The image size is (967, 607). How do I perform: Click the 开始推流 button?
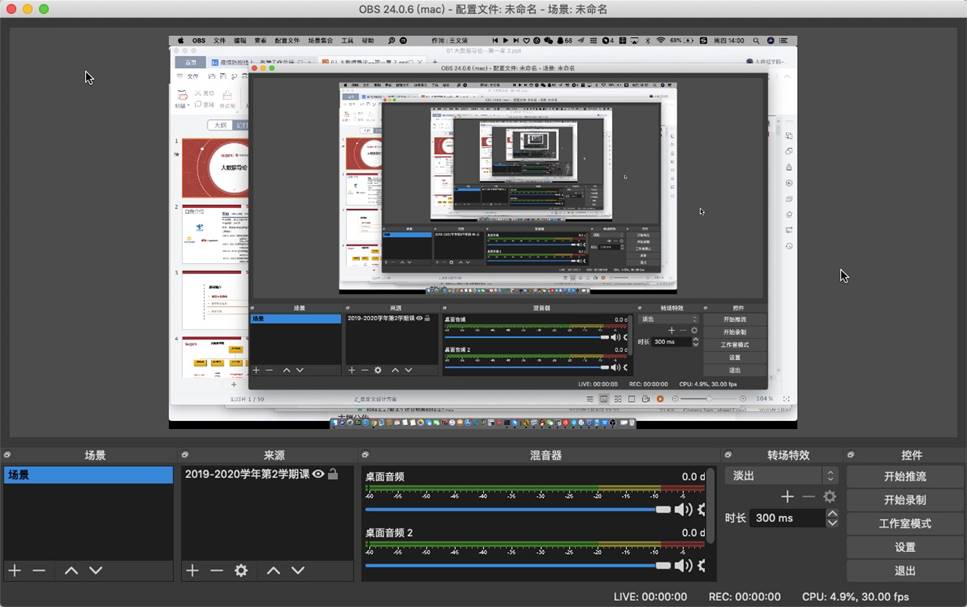pyautogui.click(x=904, y=477)
